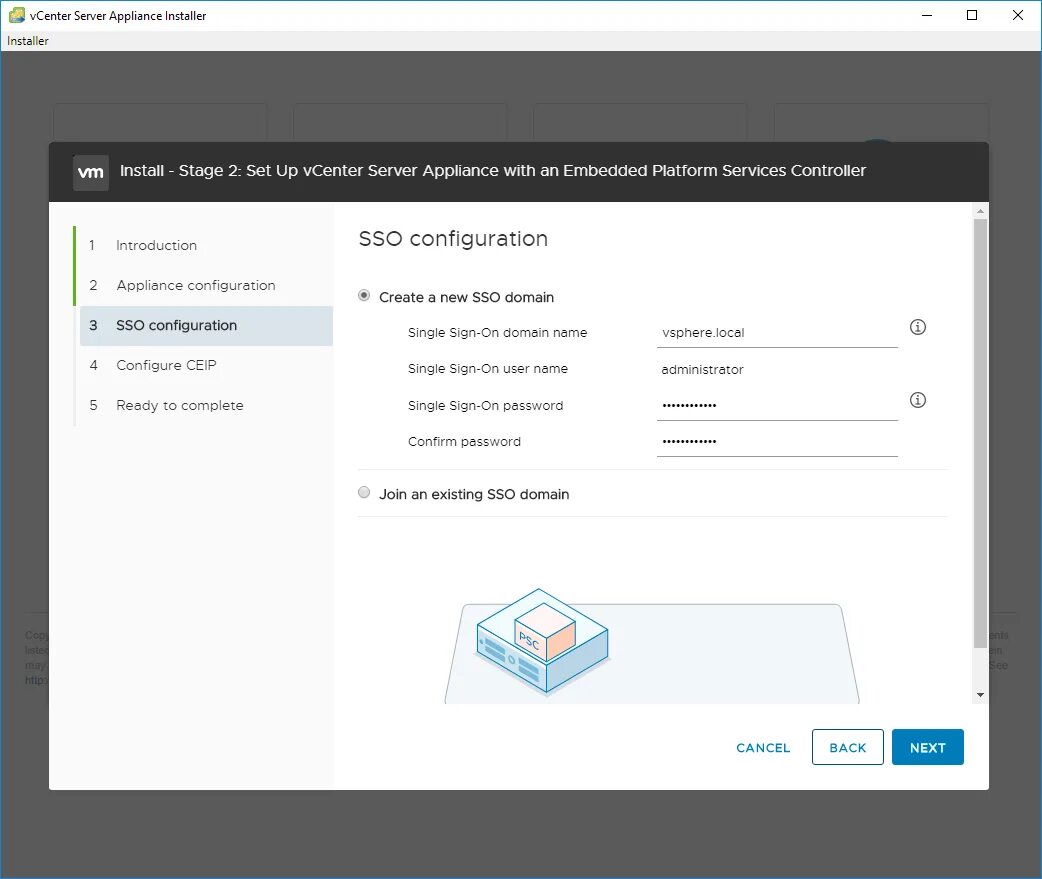The width and height of the screenshot is (1042, 879).
Task: Select Create a new SSO domain option
Action: (364, 296)
